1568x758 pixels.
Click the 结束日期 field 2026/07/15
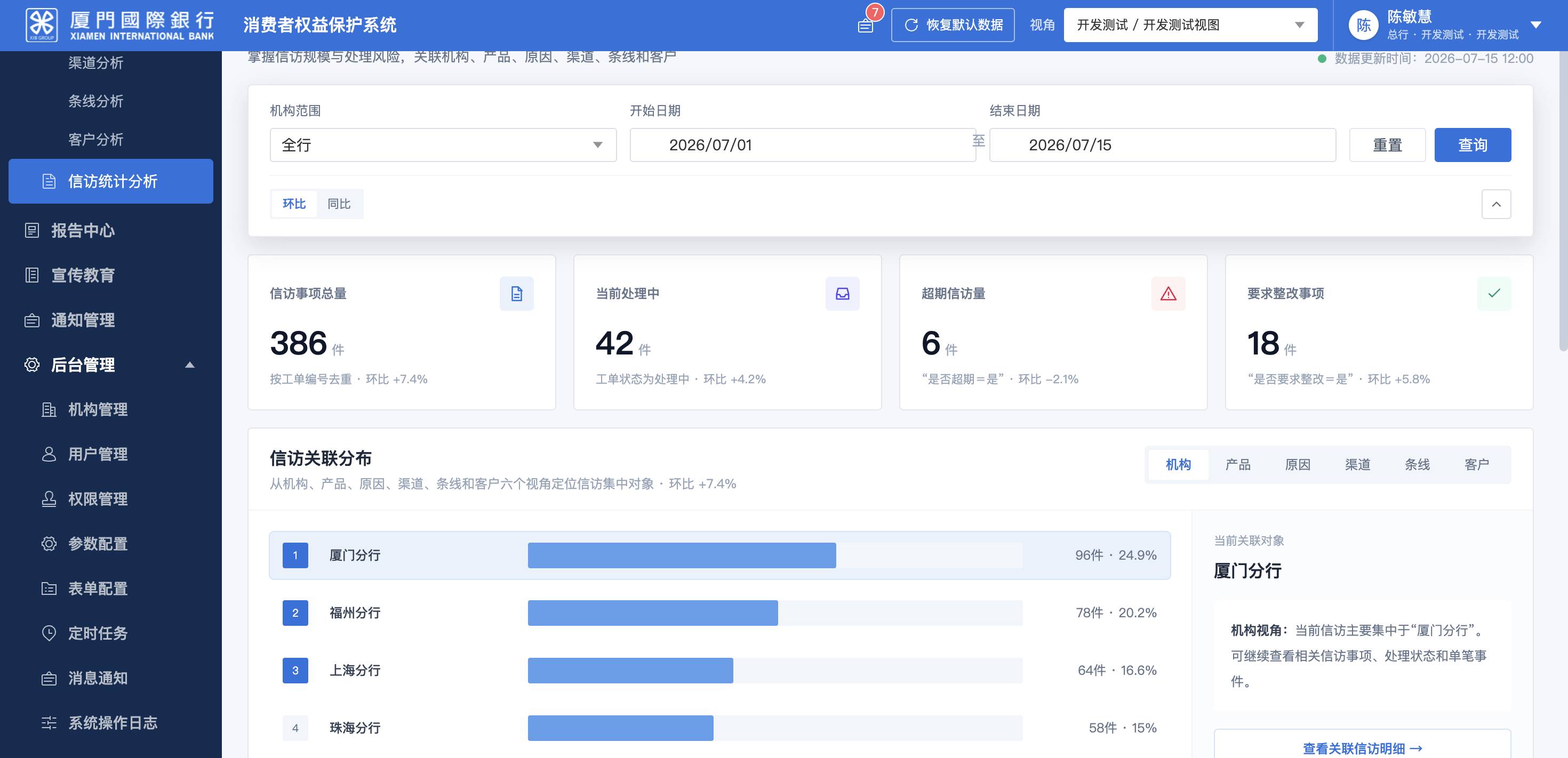(x=1162, y=145)
